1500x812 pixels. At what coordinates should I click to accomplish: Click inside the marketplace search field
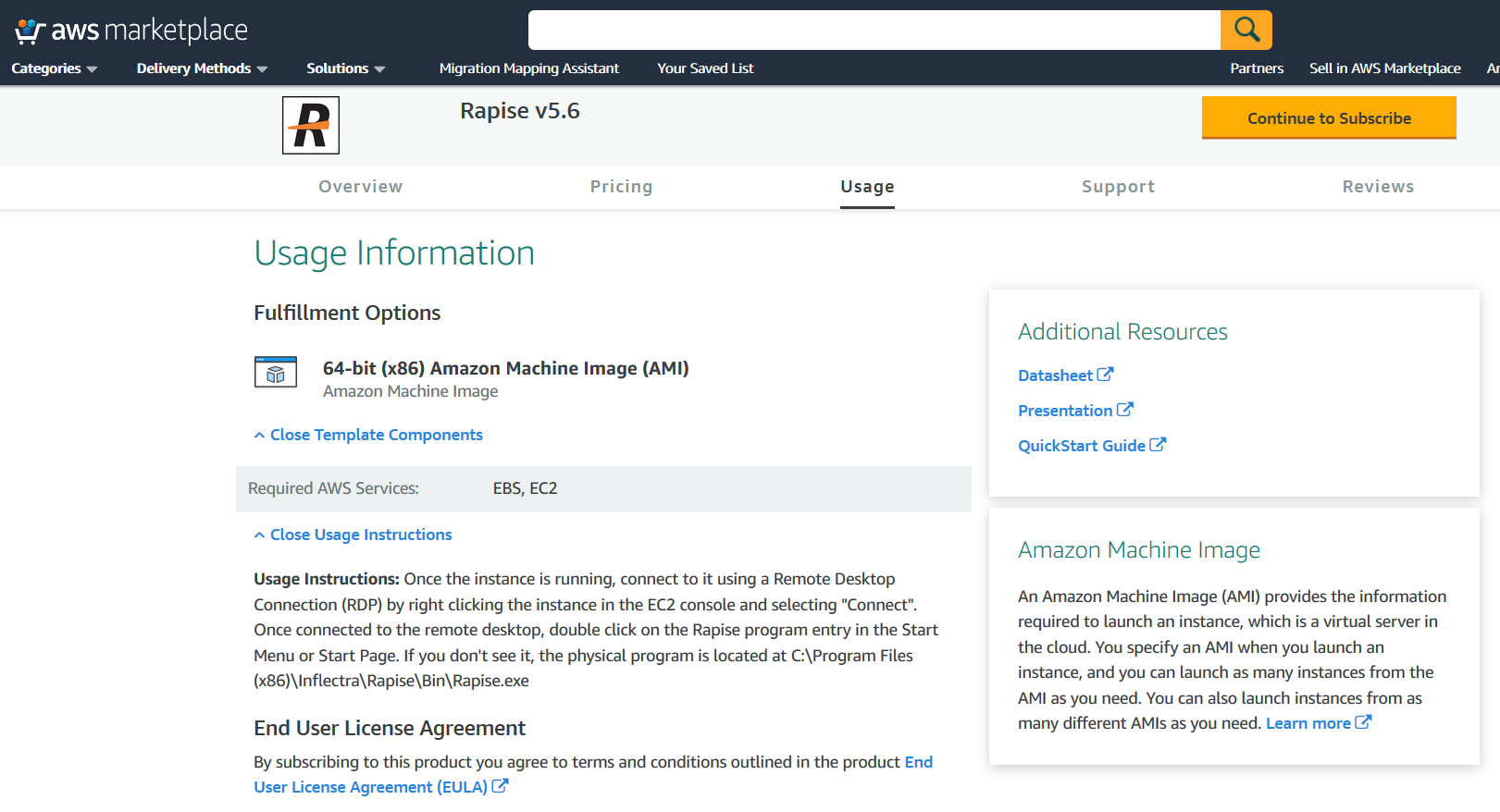pos(874,31)
